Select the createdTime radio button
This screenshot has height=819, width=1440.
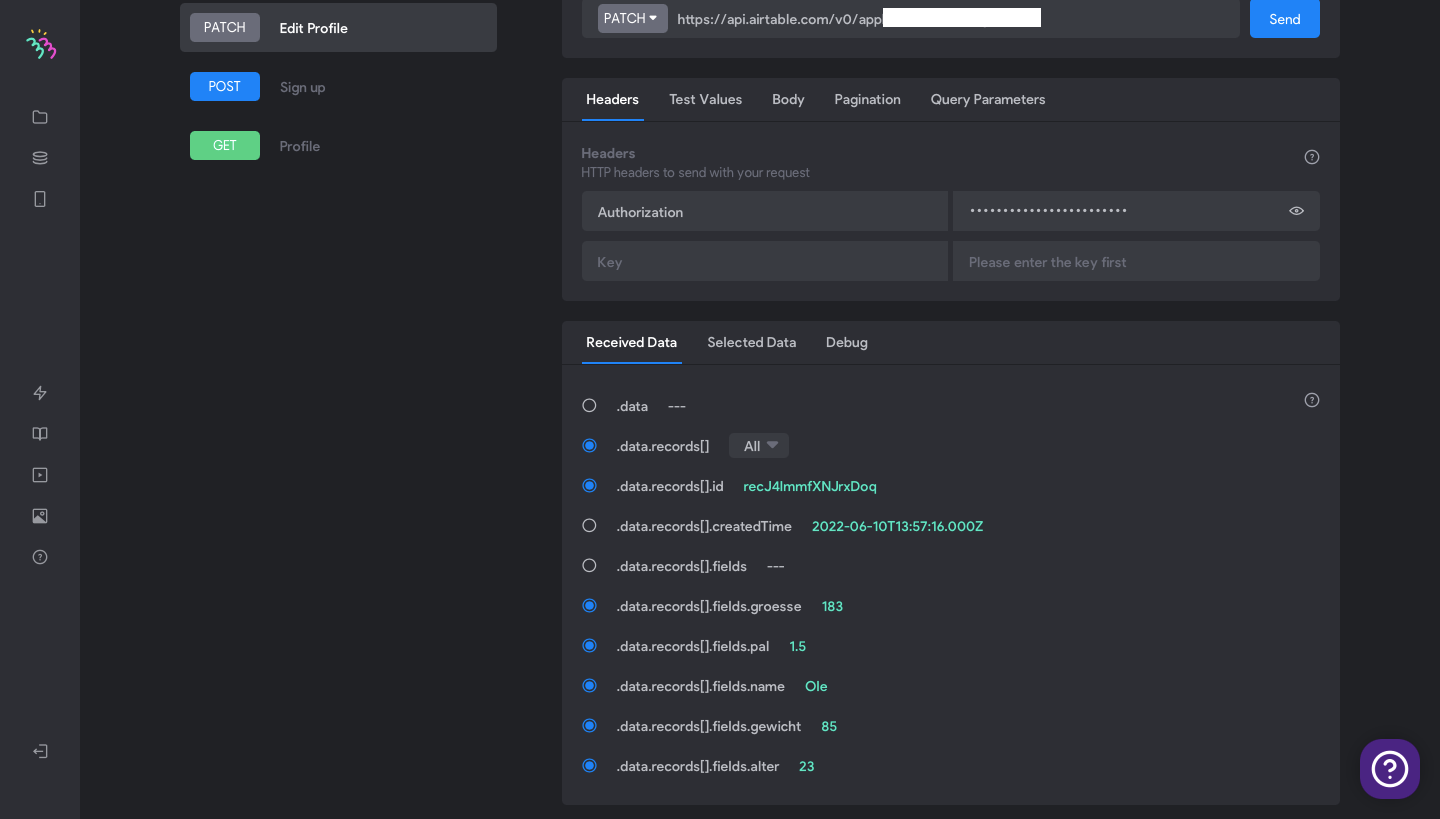pos(589,525)
